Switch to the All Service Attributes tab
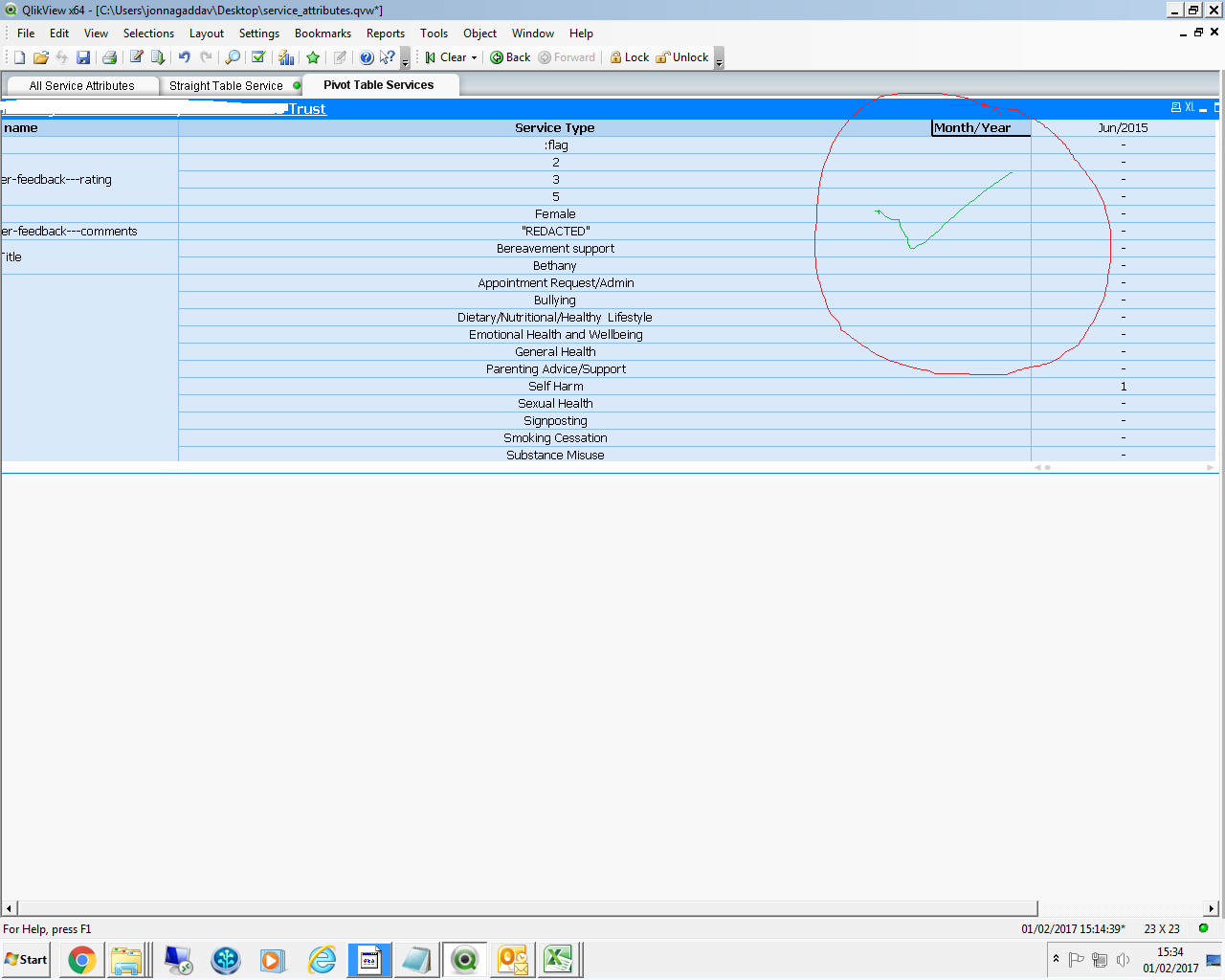The height and width of the screenshot is (980, 1225). [x=81, y=86]
